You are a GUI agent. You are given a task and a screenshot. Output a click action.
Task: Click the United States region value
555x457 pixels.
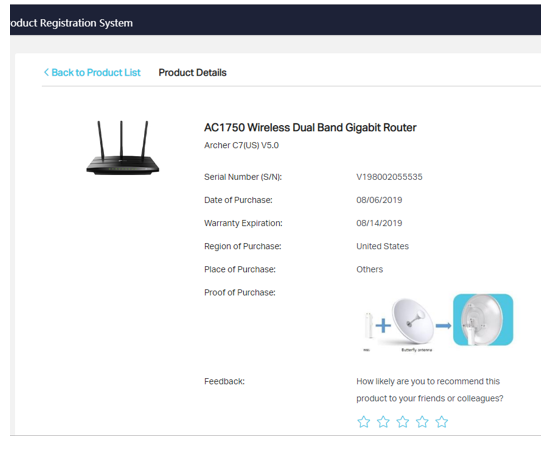[382, 246]
